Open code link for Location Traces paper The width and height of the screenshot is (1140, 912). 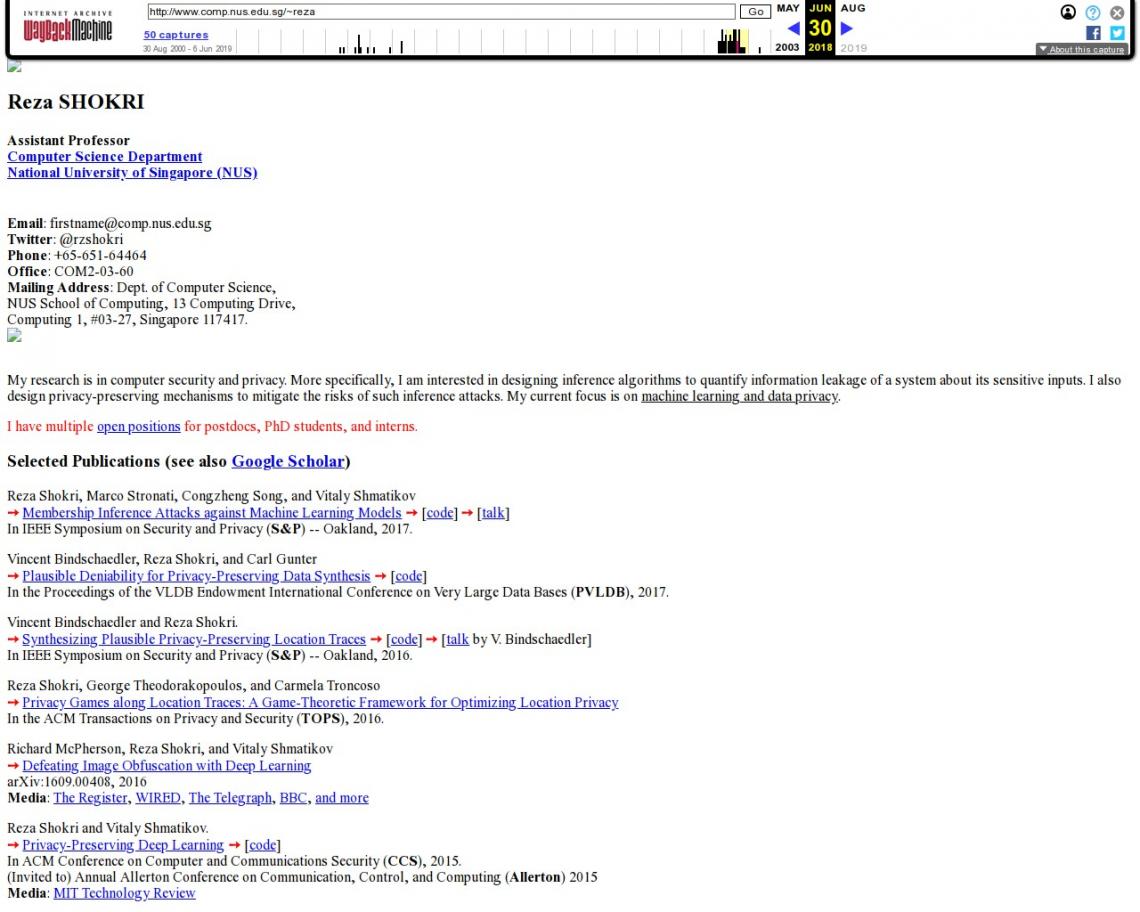pos(404,639)
